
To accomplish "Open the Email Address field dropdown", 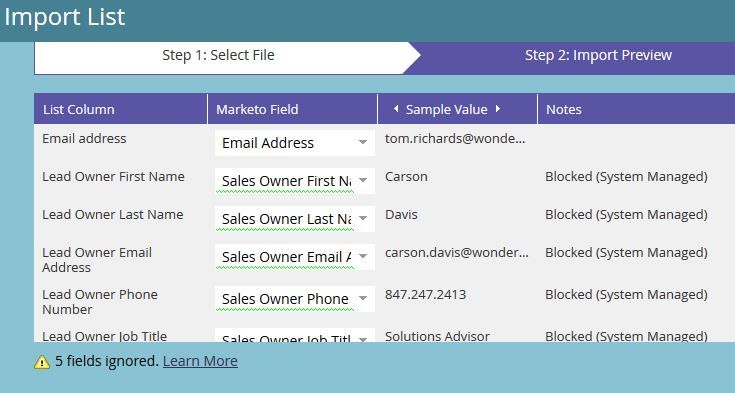I will click(363, 142).
